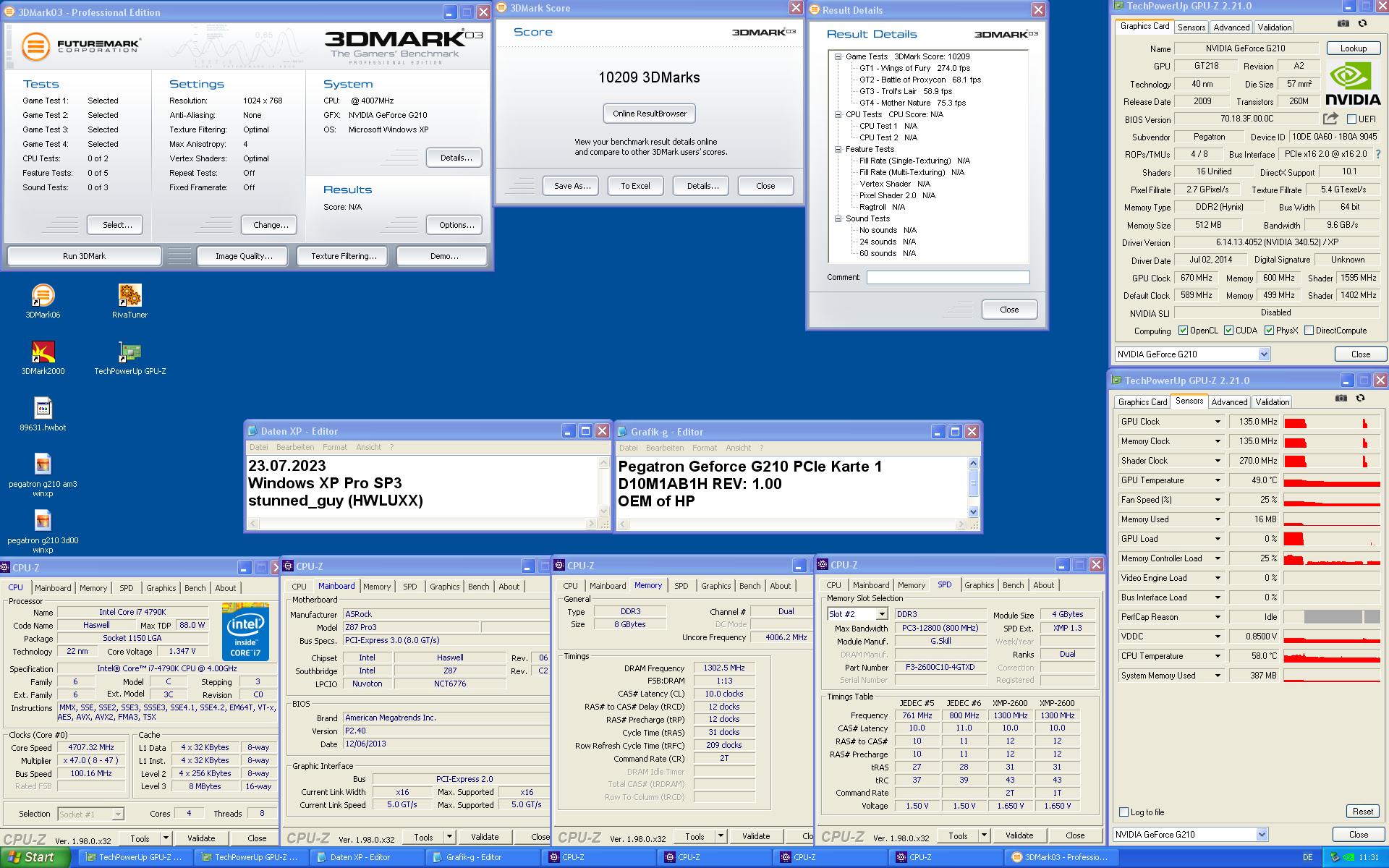Switch to Mainboard tab in the CPU-Z CPU-tab window

coord(53,588)
